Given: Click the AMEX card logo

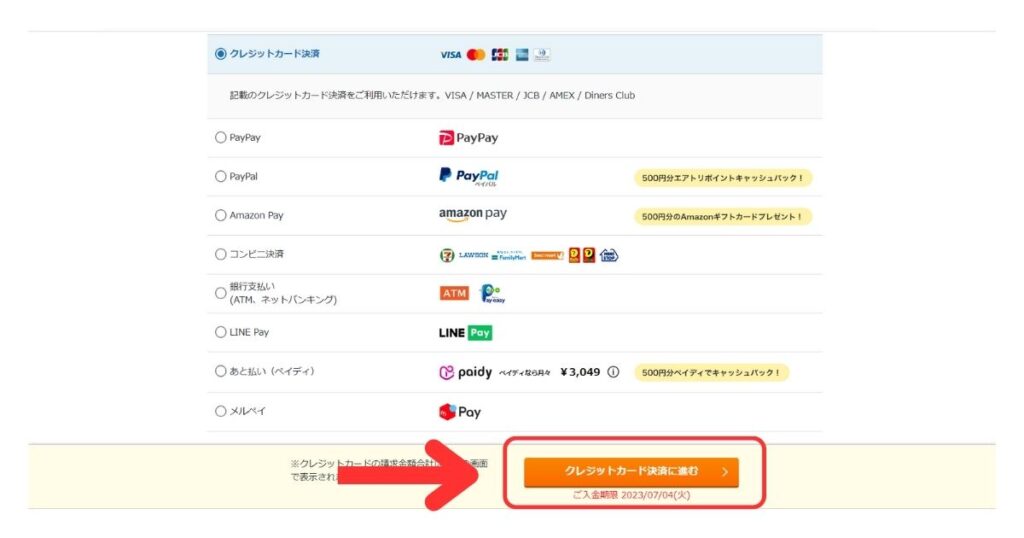Looking at the screenshot, I should coord(522,55).
